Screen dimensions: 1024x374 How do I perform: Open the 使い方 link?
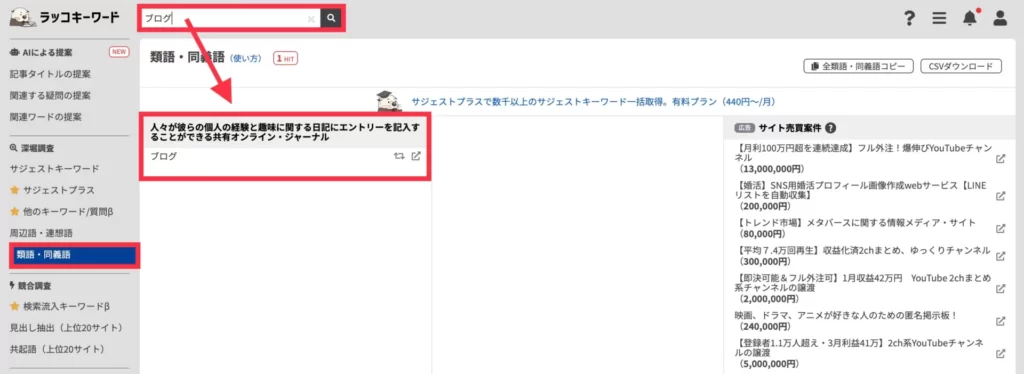coord(246,59)
